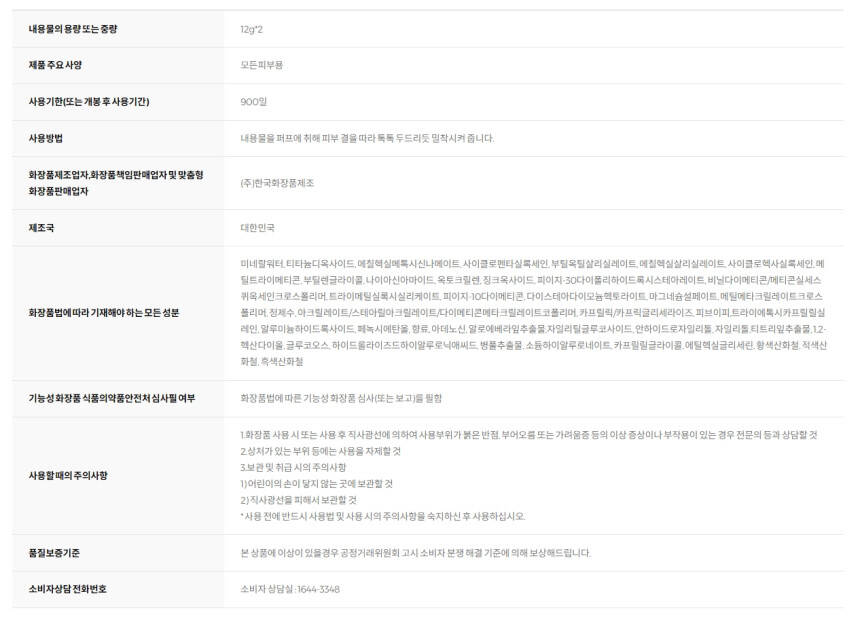Click the '소비자상담 전화번호' label

(67, 589)
